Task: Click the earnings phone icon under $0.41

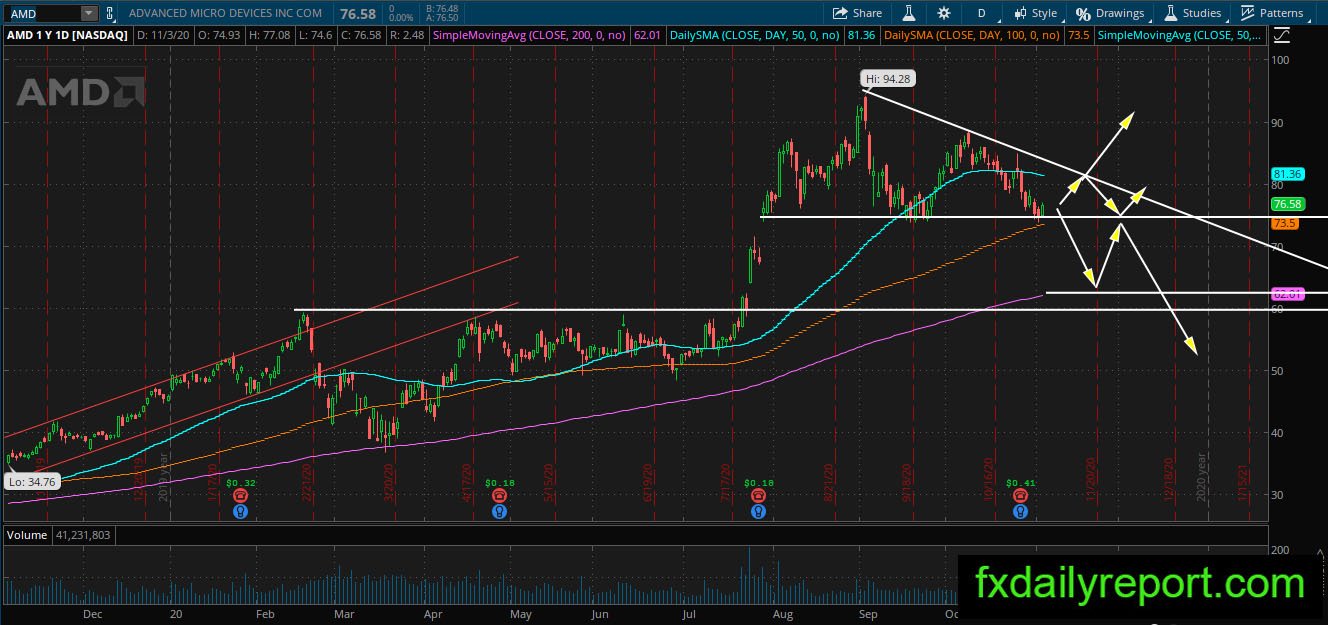Action: tap(1020, 494)
